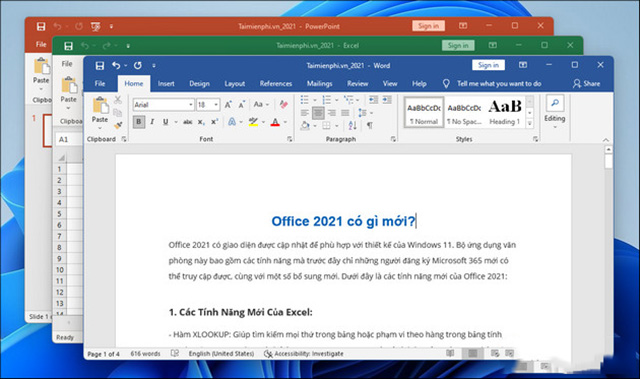This screenshot has height=379, width=640.
Task: Click Sign in on the PowerPoint window
Action: tap(429, 26)
